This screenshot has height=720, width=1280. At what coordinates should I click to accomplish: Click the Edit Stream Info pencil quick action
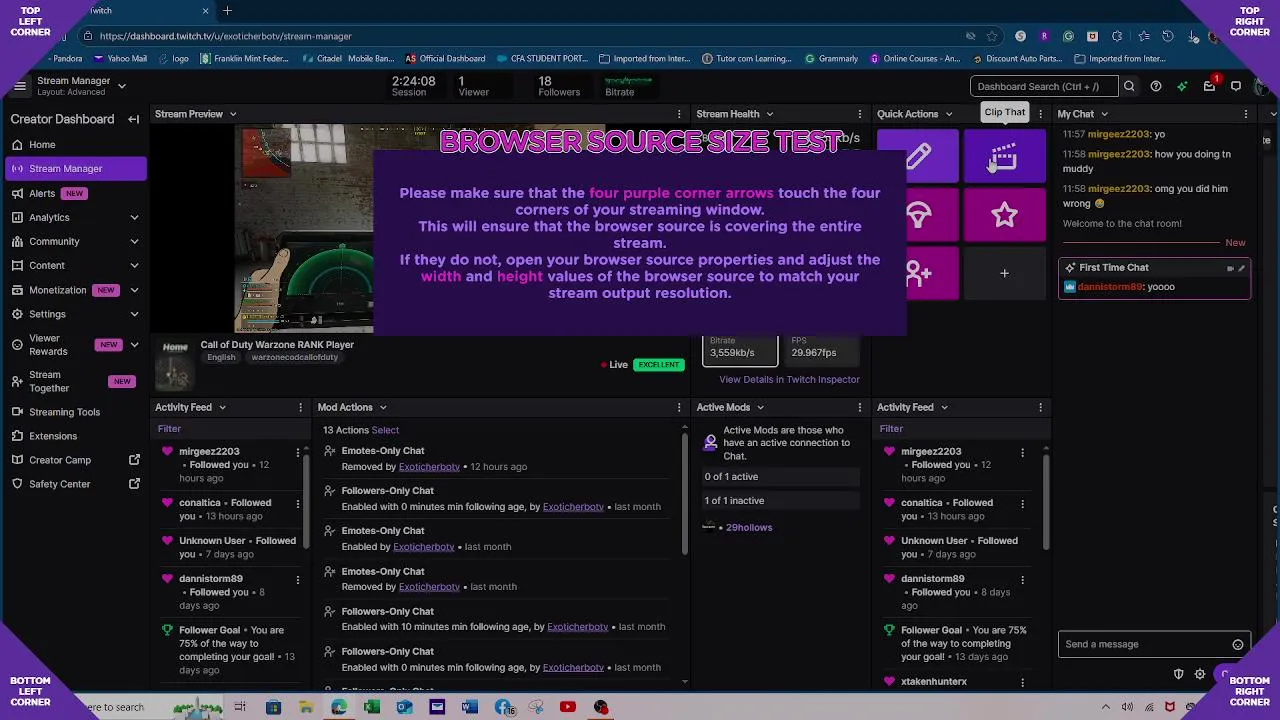[918, 157]
